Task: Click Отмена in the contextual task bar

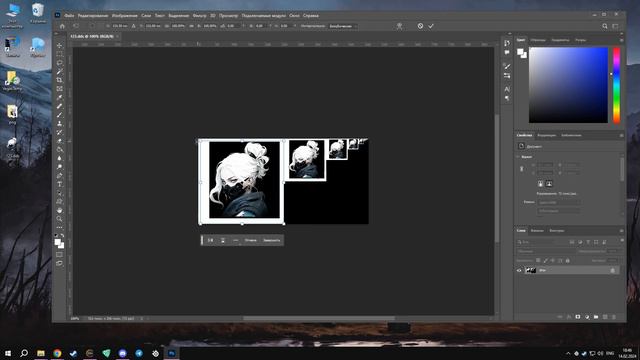Action: (251, 240)
